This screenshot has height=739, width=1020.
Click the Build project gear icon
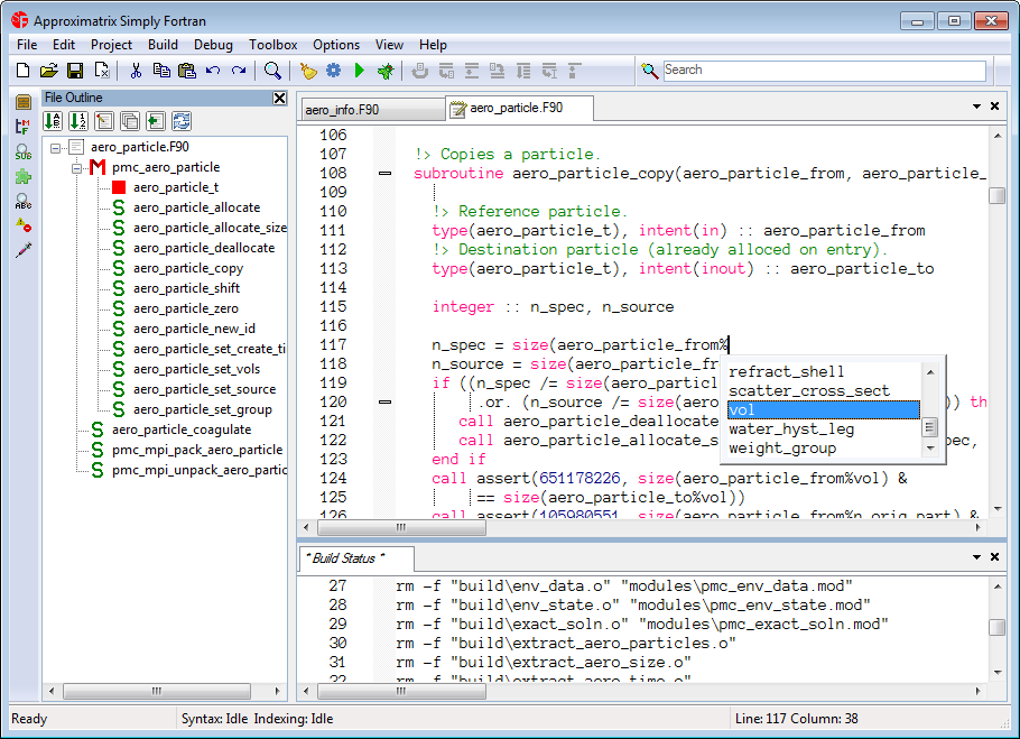pyautogui.click(x=334, y=70)
